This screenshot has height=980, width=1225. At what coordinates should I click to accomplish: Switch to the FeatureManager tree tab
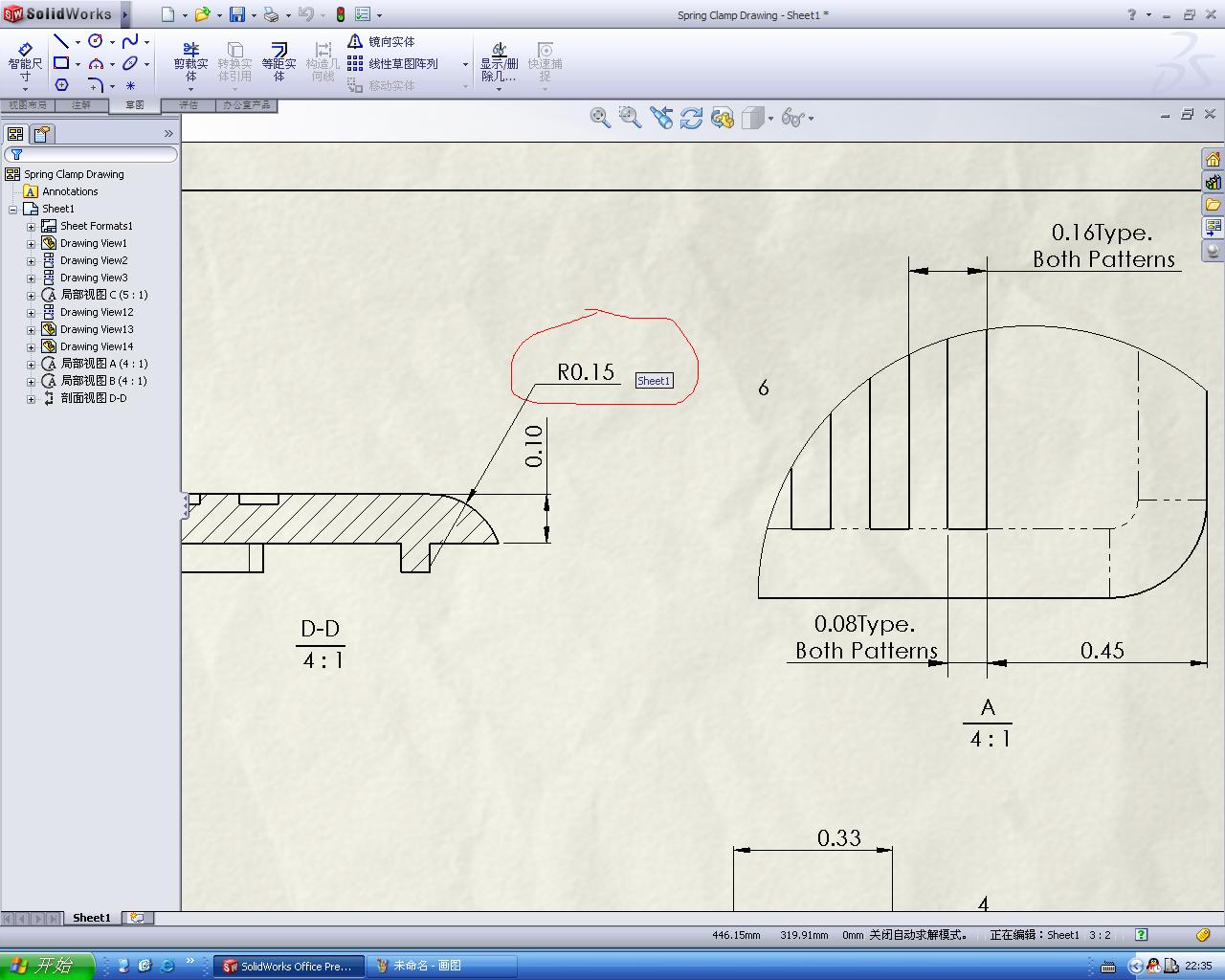(x=15, y=134)
